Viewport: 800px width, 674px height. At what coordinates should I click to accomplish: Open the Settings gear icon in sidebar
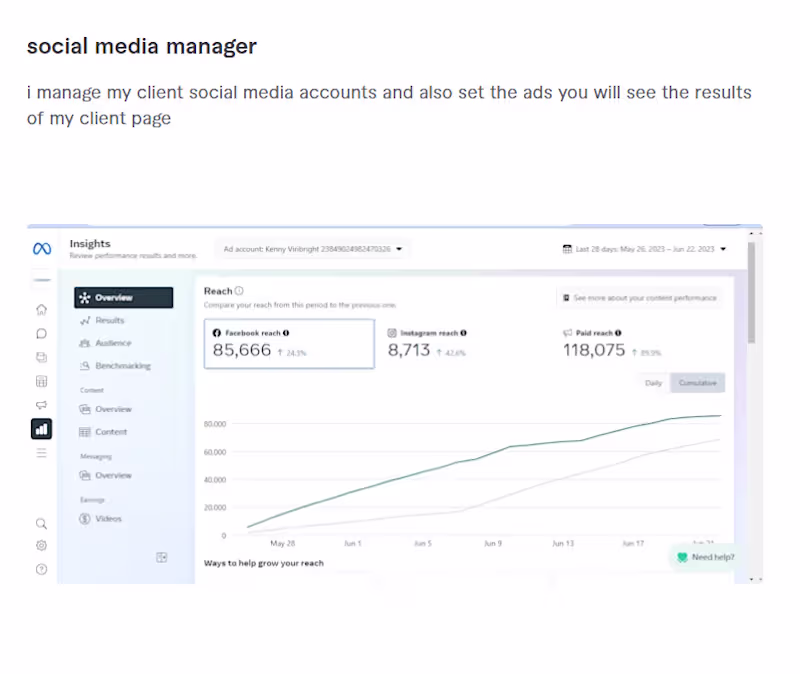coord(41,545)
